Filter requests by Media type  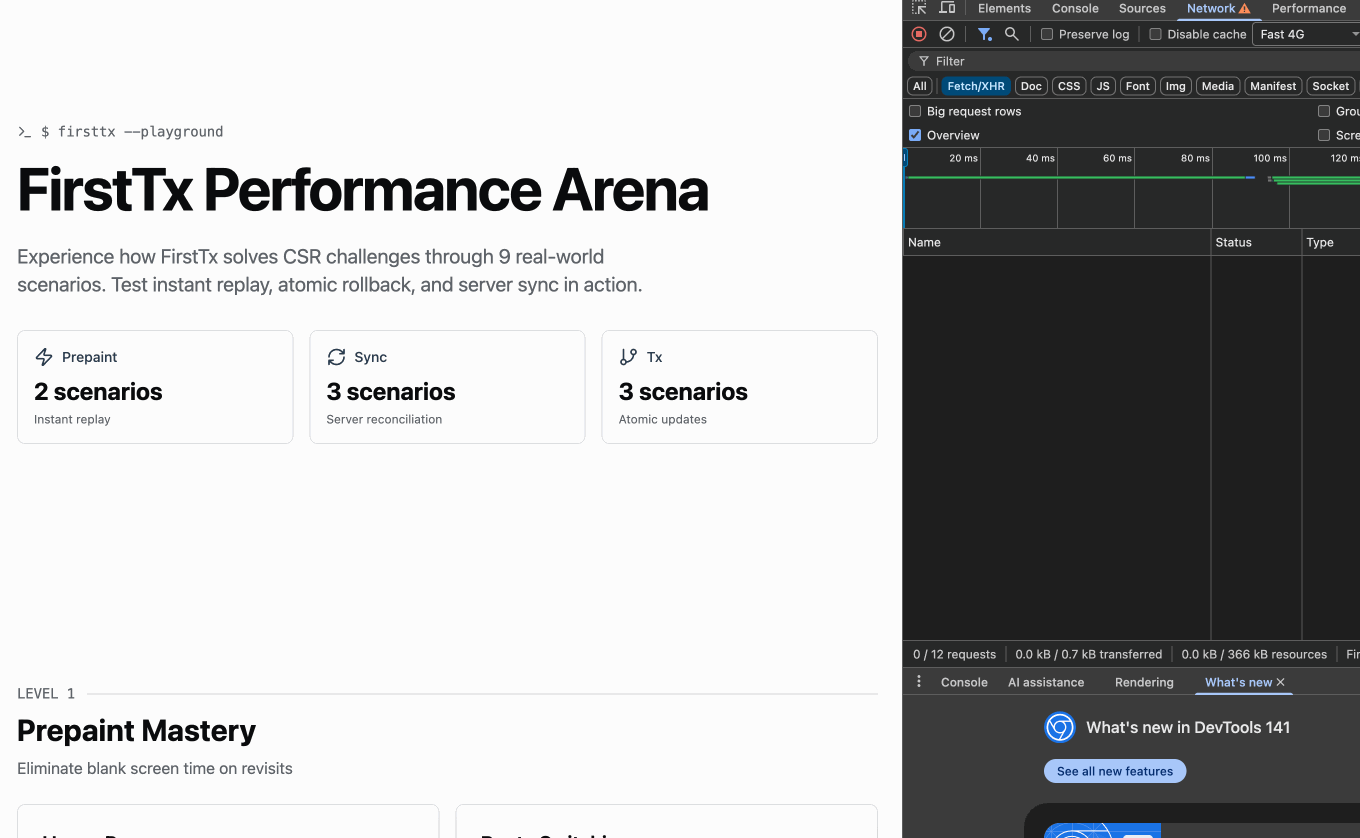[1217, 86]
